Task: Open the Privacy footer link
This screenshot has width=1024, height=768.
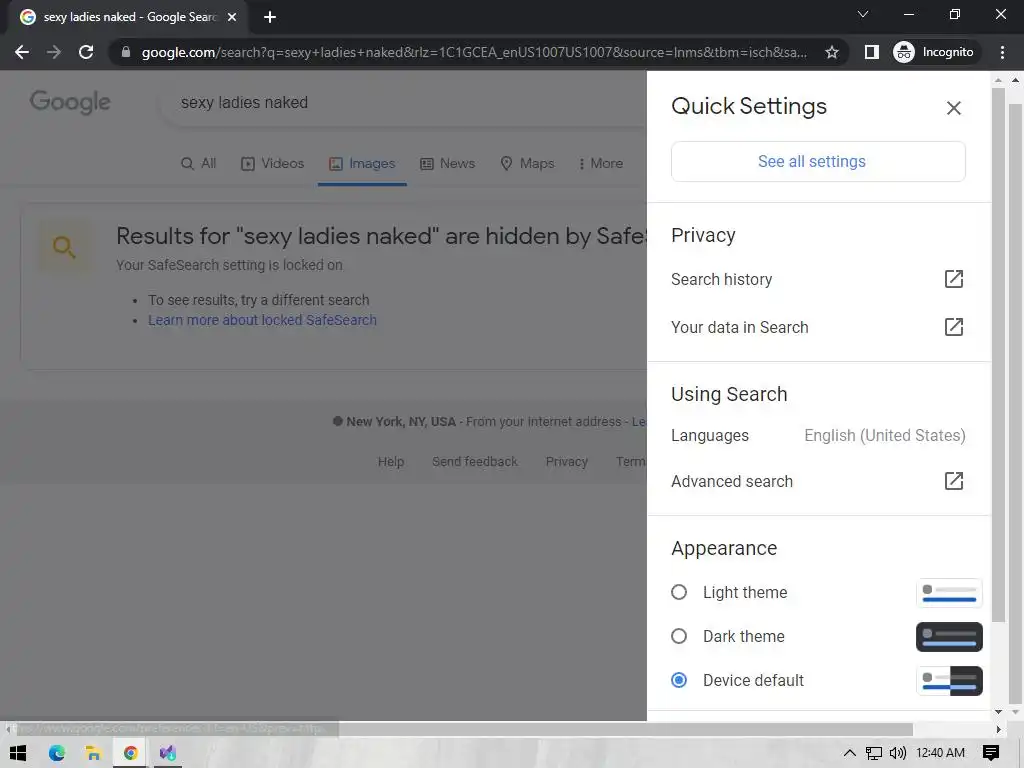Action: (566, 462)
